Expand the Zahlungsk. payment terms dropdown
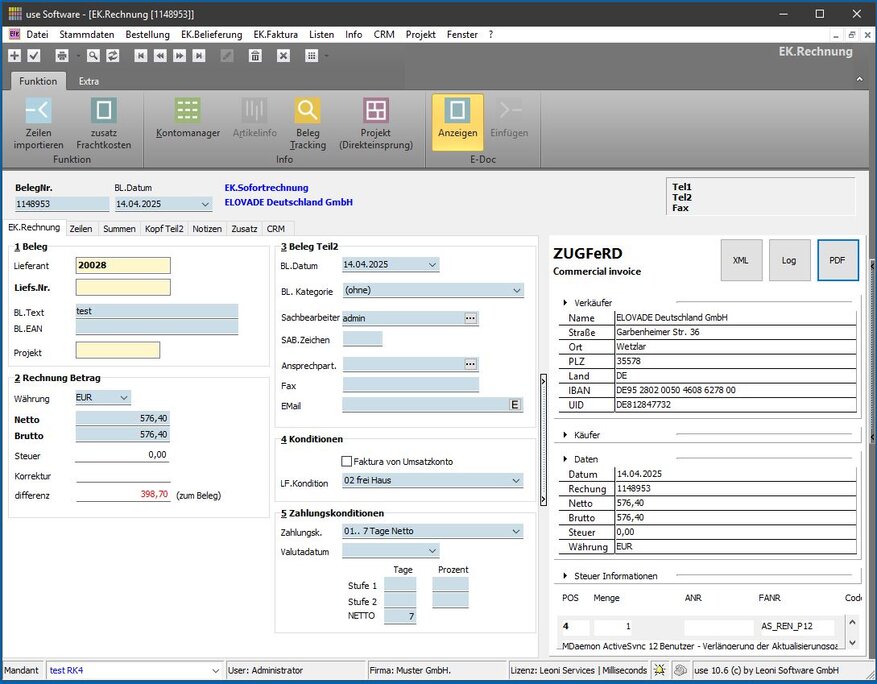Screen dimensions: 877x684 [516, 532]
